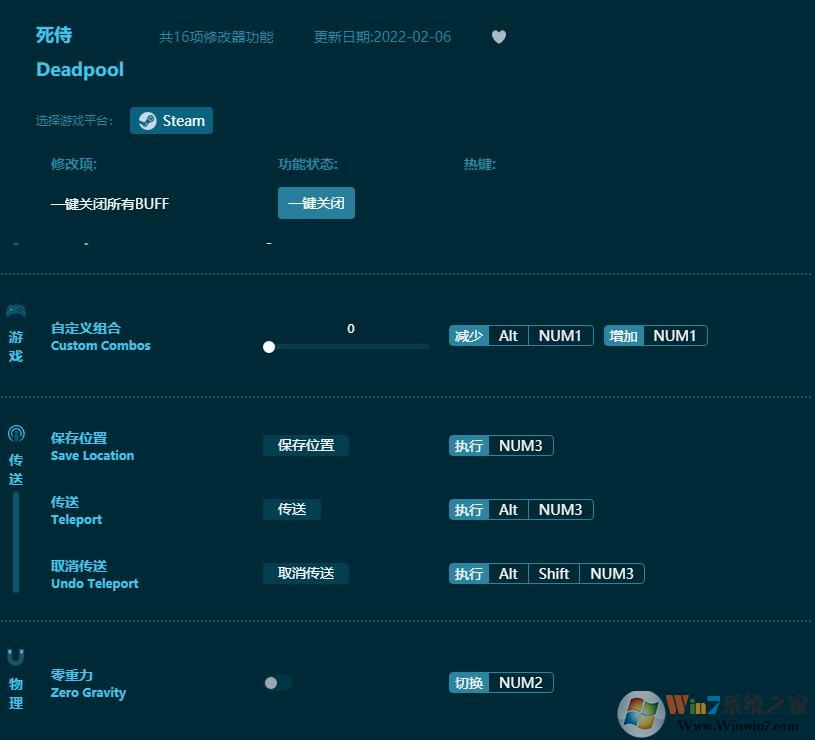Viewport: 815px width, 740px height.
Task: Click the NUM3 key in Undo Teleport hotkey
Action: [x=612, y=574]
